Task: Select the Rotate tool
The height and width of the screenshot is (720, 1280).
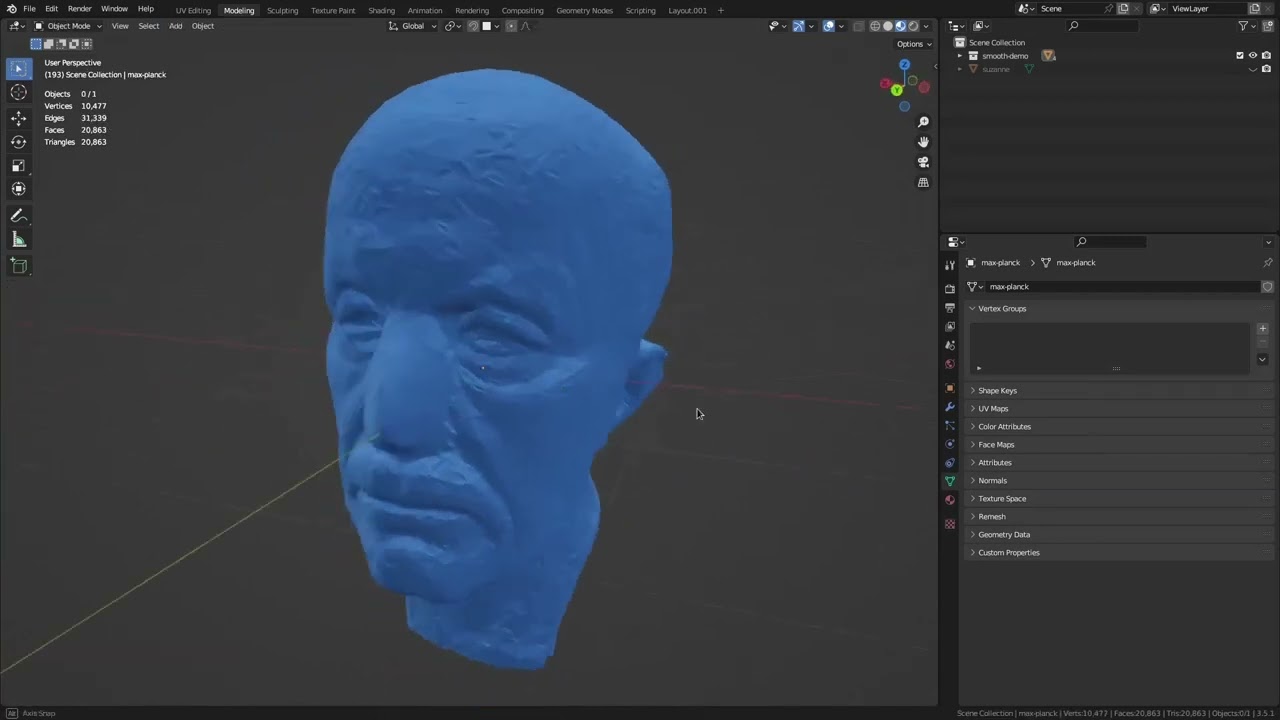Action: coord(18,142)
